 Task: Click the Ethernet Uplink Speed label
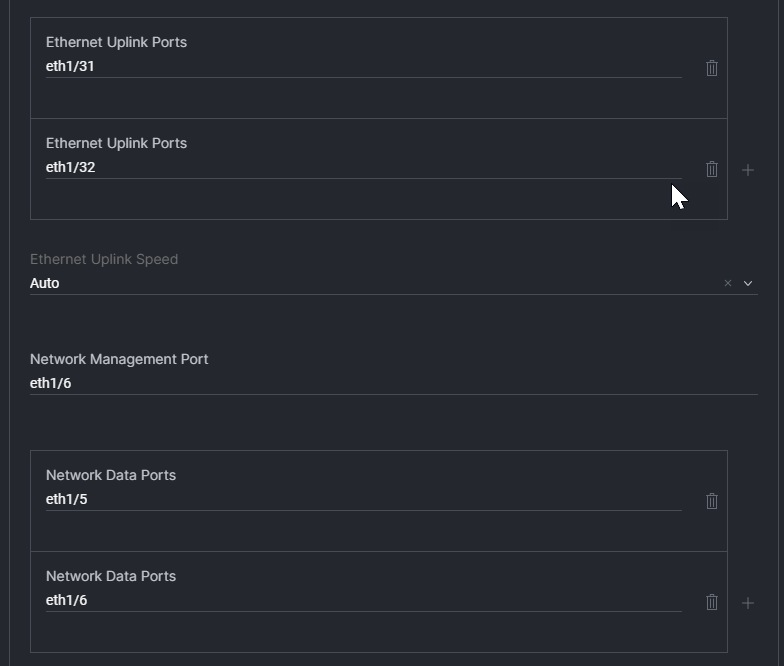[x=104, y=259]
